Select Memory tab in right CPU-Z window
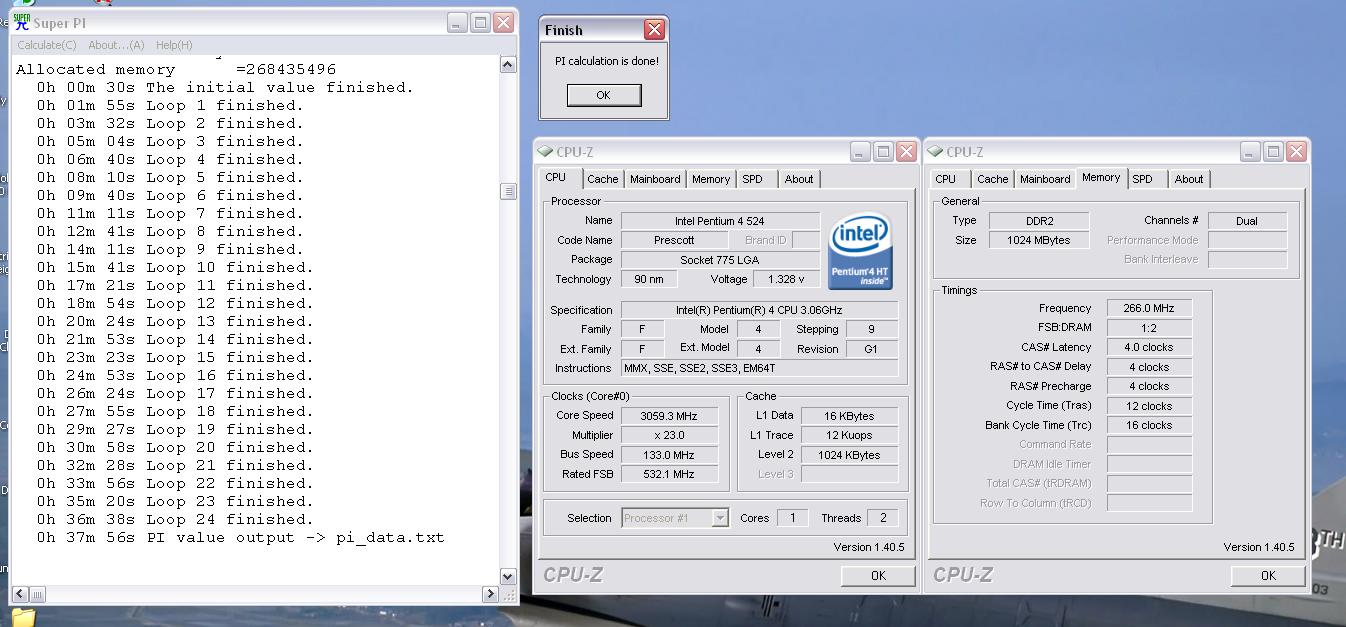The width and height of the screenshot is (1346, 627). tap(1101, 177)
